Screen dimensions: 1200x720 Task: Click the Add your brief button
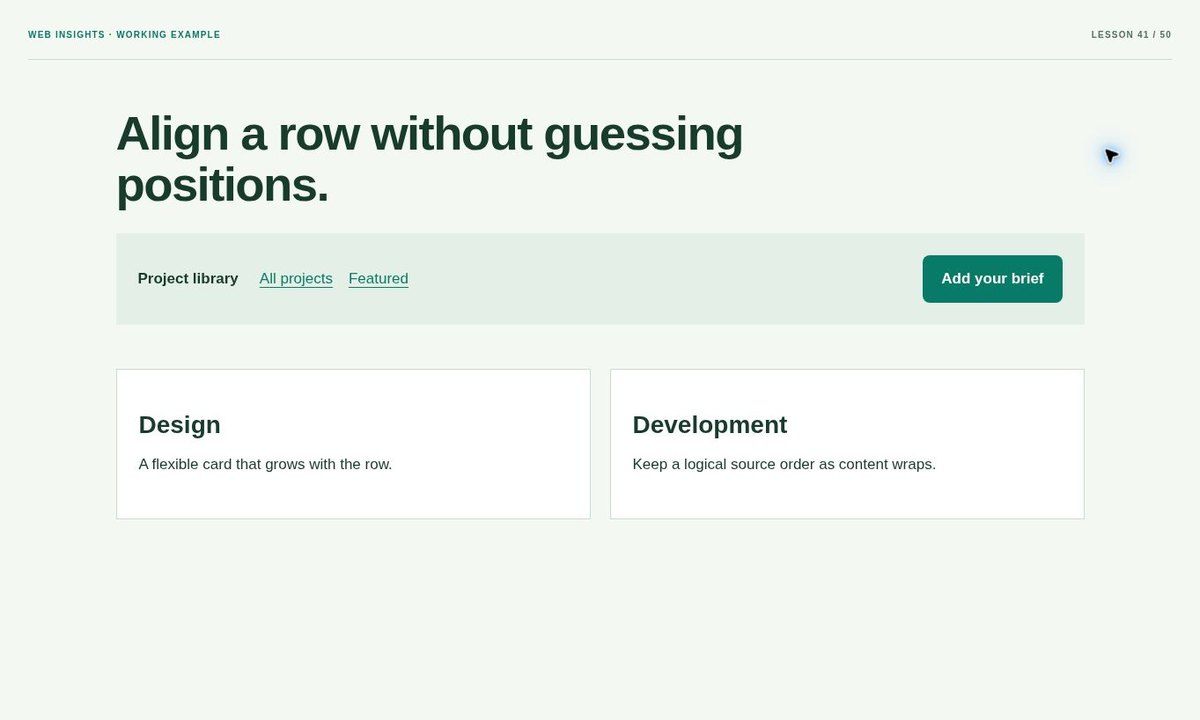(x=992, y=279)
